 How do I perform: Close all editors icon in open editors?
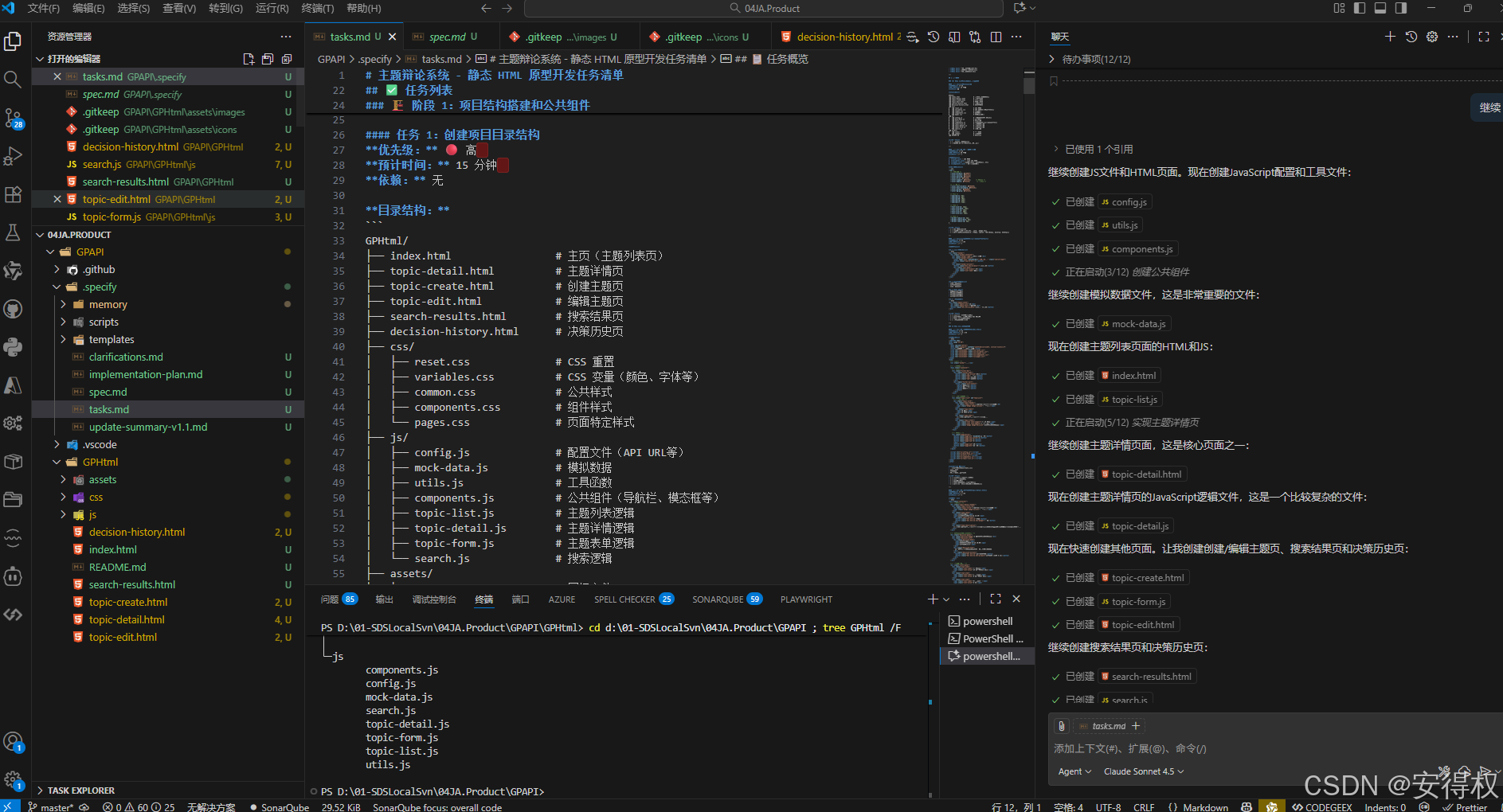pos(287,59)
